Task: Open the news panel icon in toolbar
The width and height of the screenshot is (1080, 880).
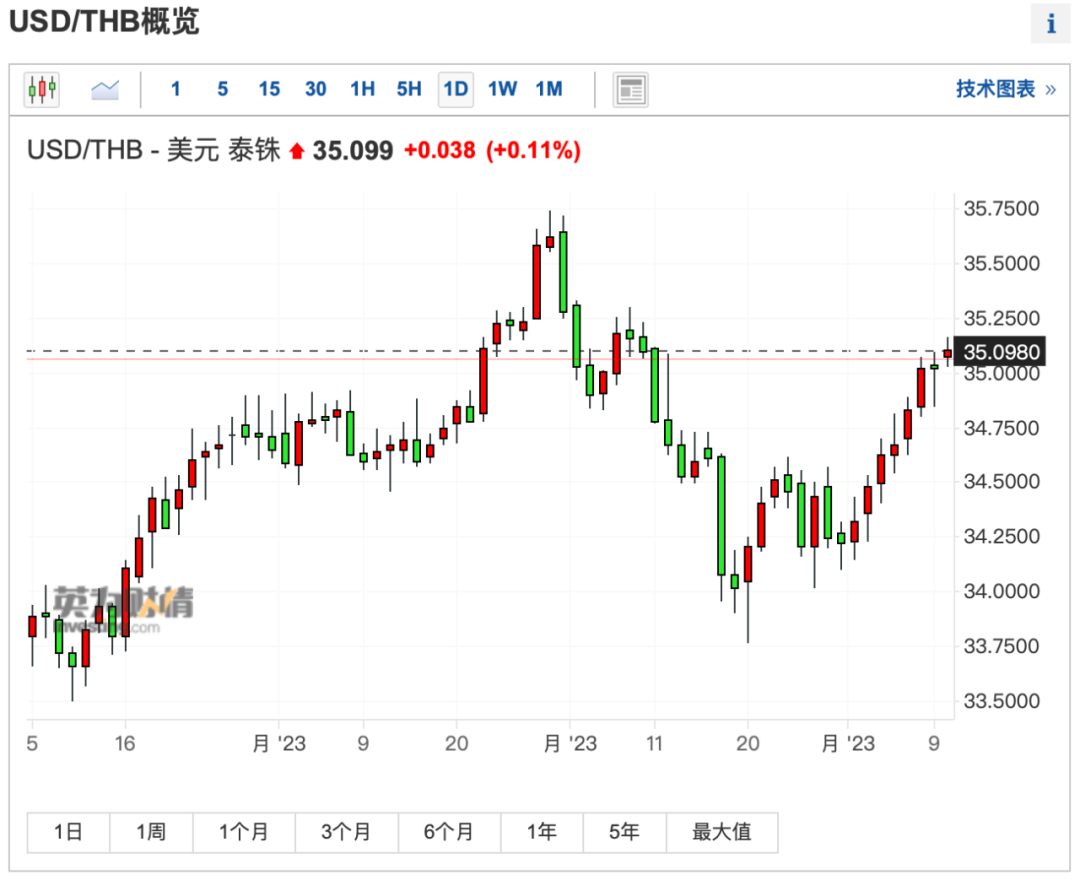Action: 630,89
